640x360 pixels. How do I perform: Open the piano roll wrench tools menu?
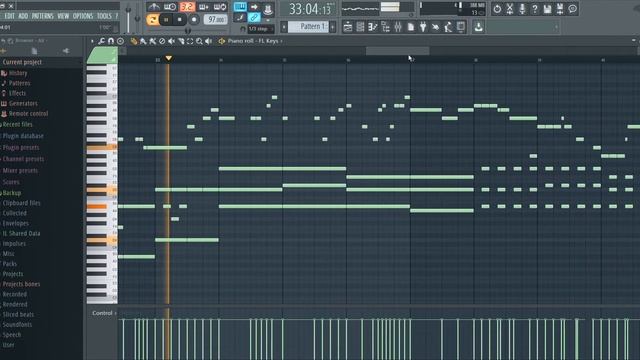(102, 41)
